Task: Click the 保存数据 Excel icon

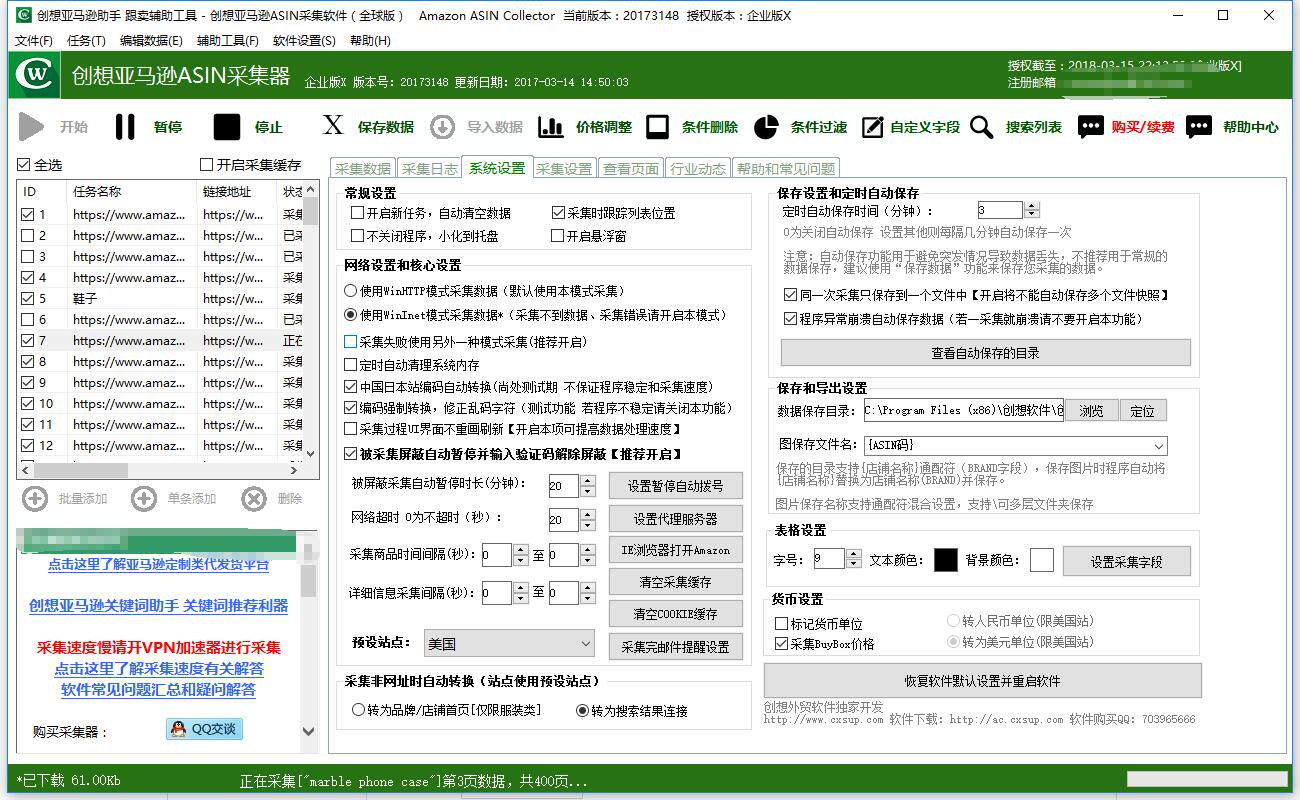Action: coord(332,126)
